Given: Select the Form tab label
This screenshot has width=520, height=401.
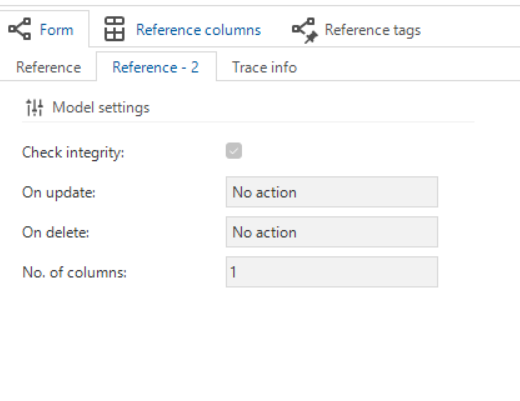Looking at the screenshot, I should pos(57,30).
